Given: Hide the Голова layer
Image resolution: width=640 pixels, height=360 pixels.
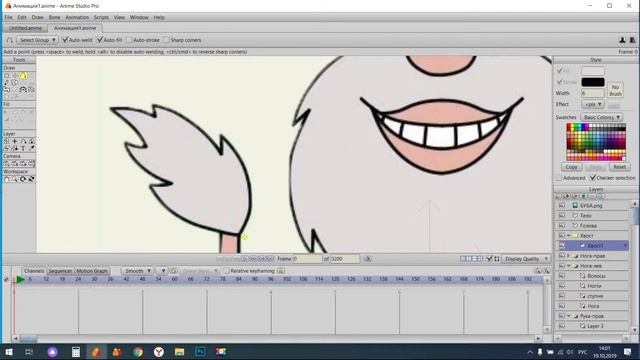Looking at the screenshot, I should tap(562, 226).
